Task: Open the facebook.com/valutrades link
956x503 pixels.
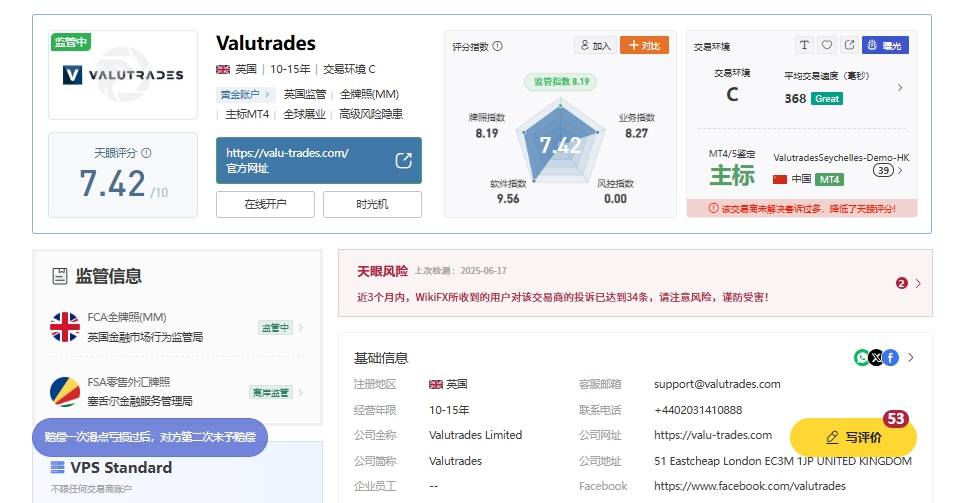Action: point(750,486)
